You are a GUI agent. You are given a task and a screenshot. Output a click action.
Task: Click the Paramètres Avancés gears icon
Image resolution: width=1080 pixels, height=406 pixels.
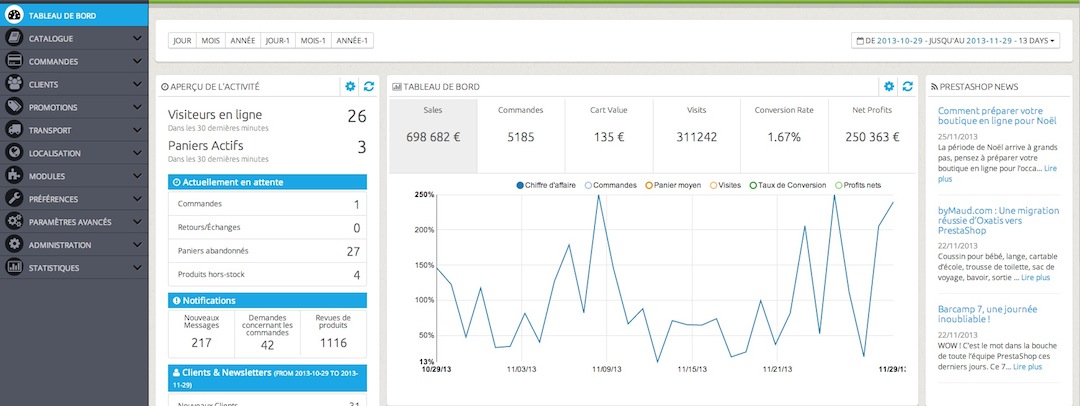point(14,221)
